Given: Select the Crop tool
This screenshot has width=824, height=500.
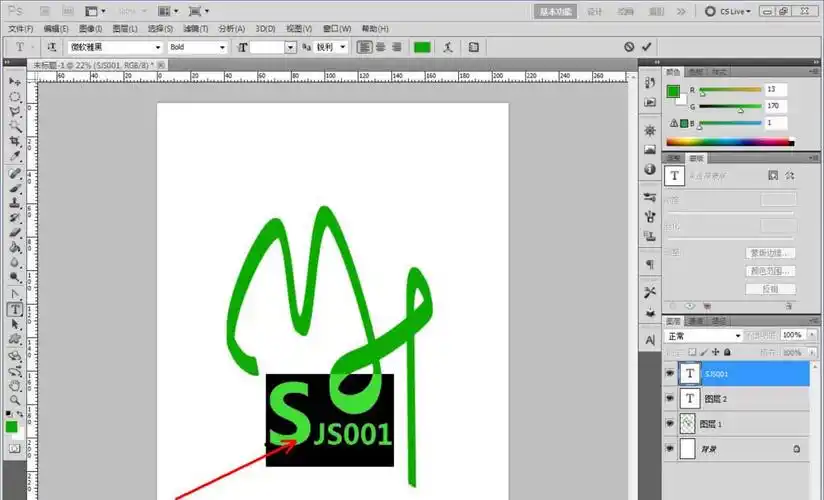Looking at the screenshot, I should click(x=15, y=141).
